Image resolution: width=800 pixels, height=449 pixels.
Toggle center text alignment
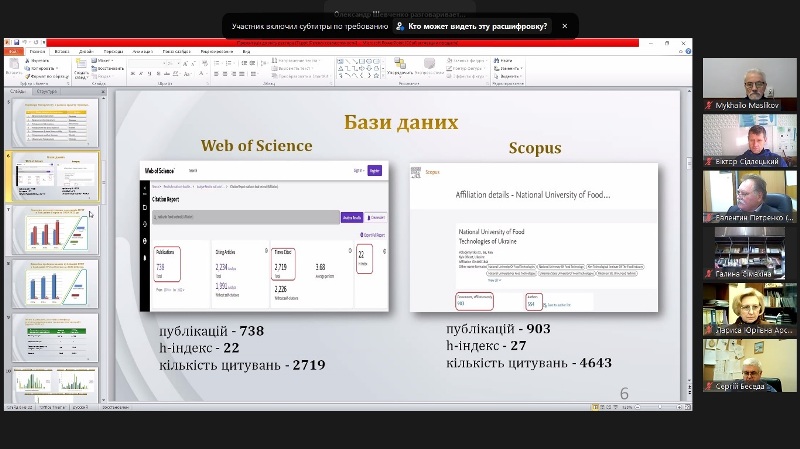tap(224, 74)
